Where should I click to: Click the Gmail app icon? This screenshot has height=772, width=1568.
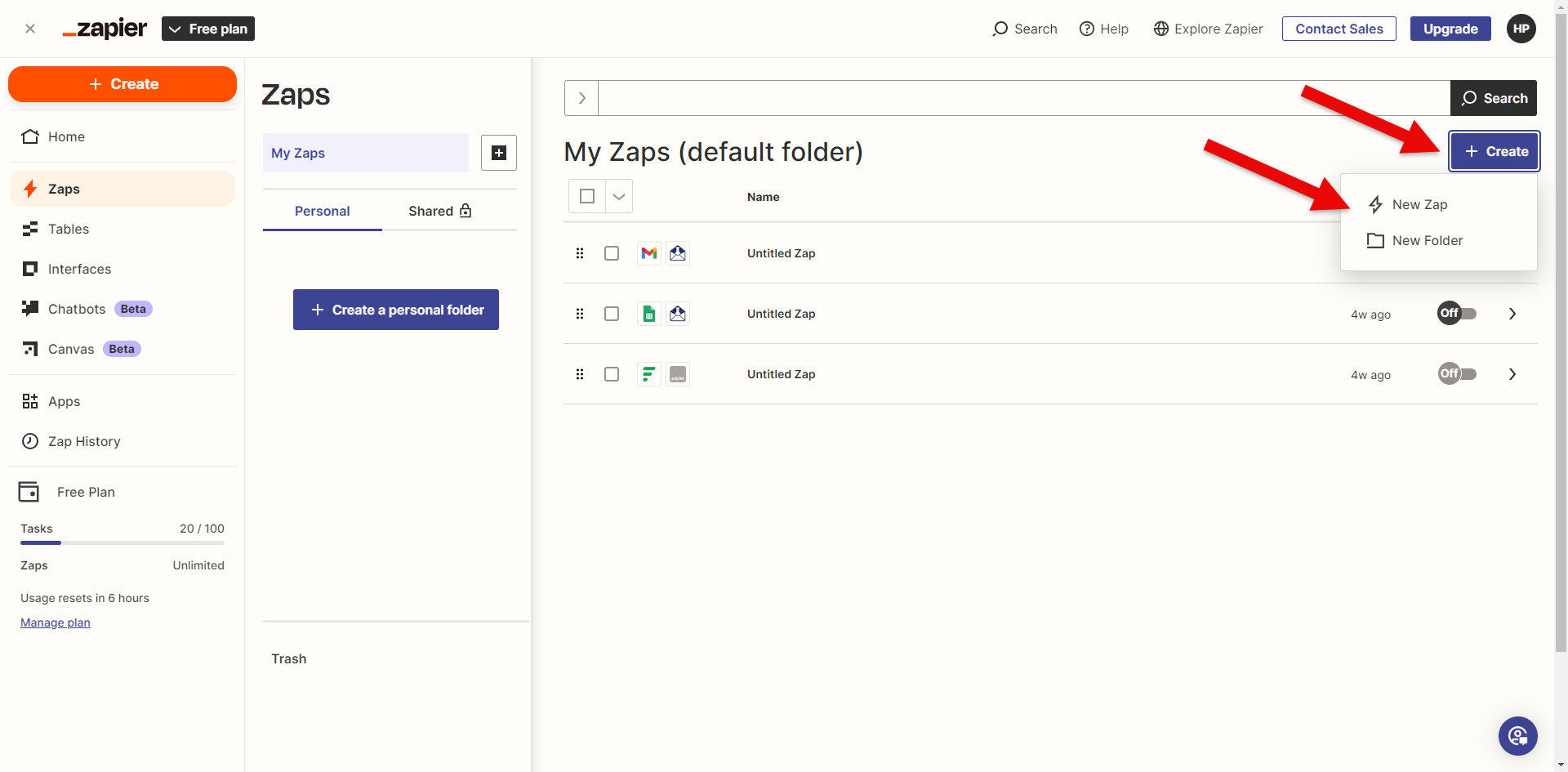tap(649, 253)
